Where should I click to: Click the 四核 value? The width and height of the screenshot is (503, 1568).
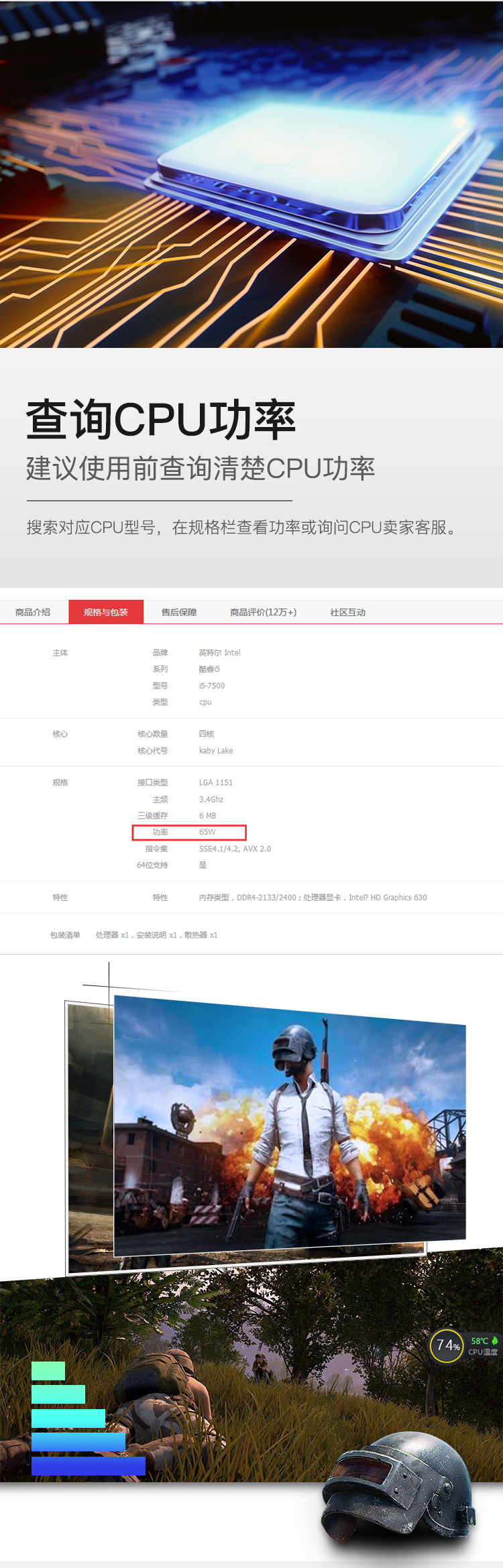207,734
